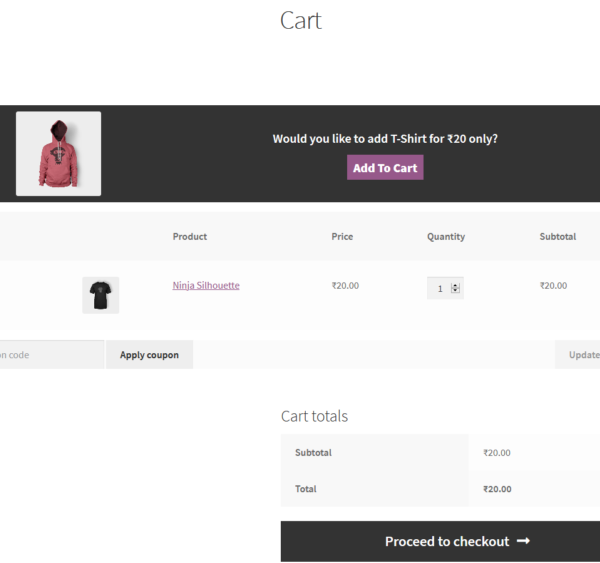Select the Subtotal label in Cart totals
Screen dimensions: 600x563
(313, 452)
